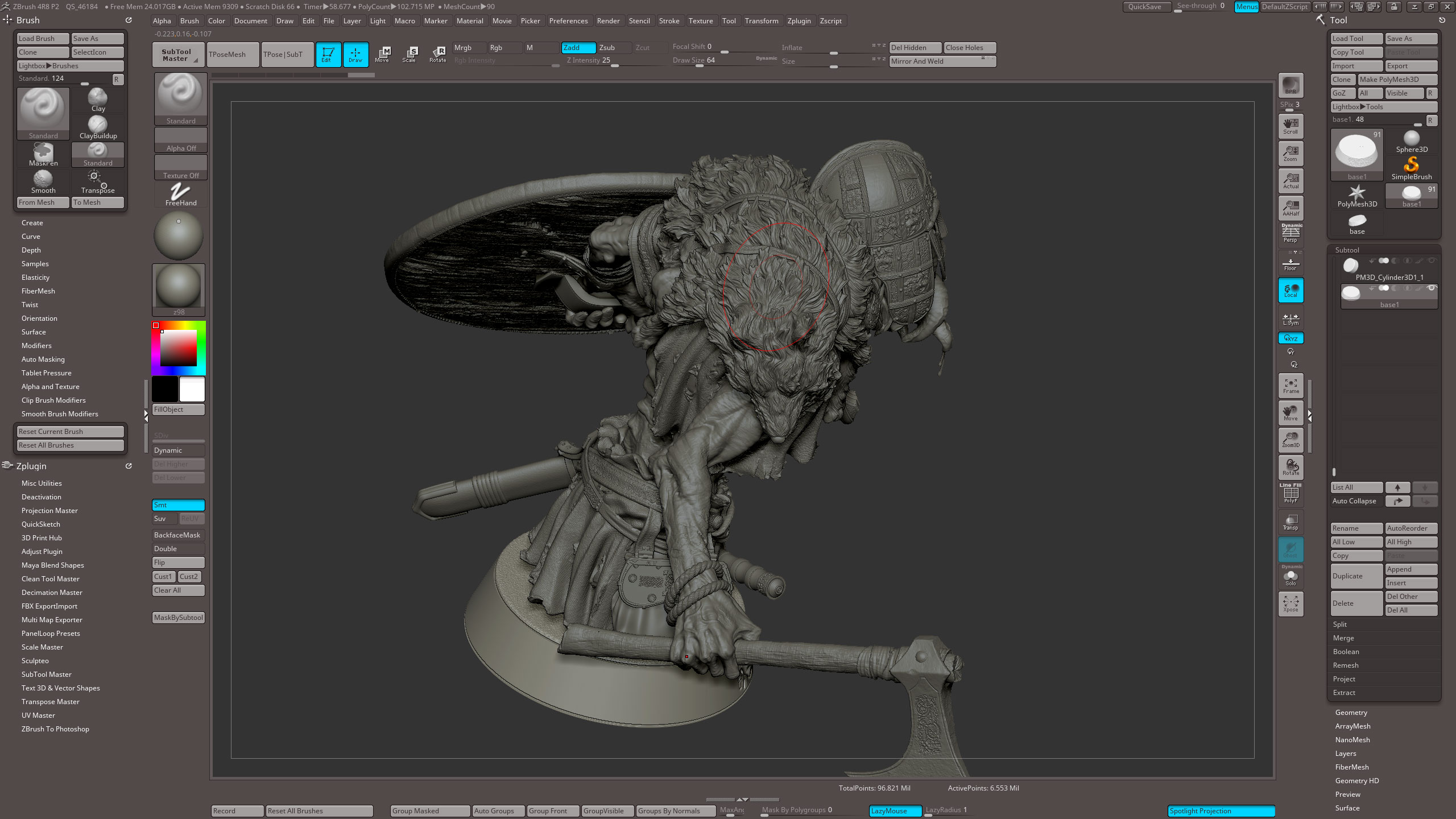
Task: Select the Scale transform mode icon
Action: (x=409, y=54)
